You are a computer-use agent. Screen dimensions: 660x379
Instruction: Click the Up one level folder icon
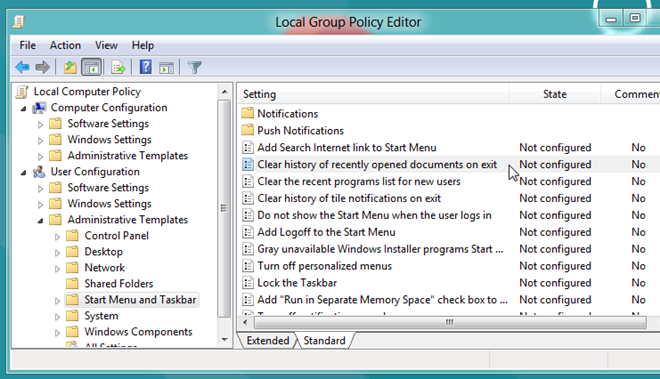pyautogui.click(x=70, y=67)
